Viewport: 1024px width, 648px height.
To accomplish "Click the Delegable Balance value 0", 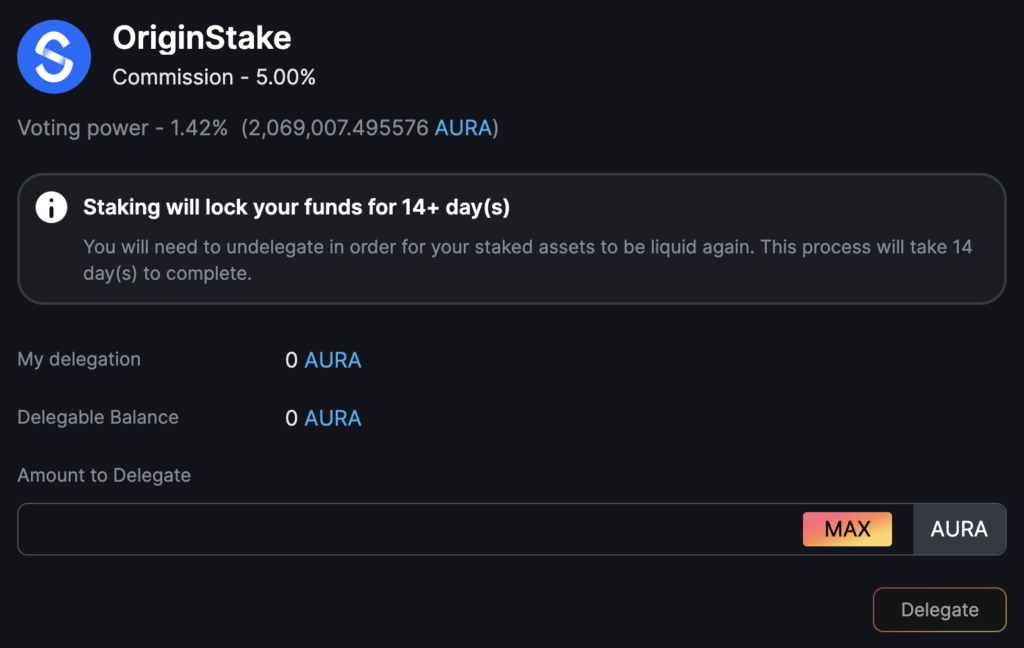I will (x=291, y=418).
